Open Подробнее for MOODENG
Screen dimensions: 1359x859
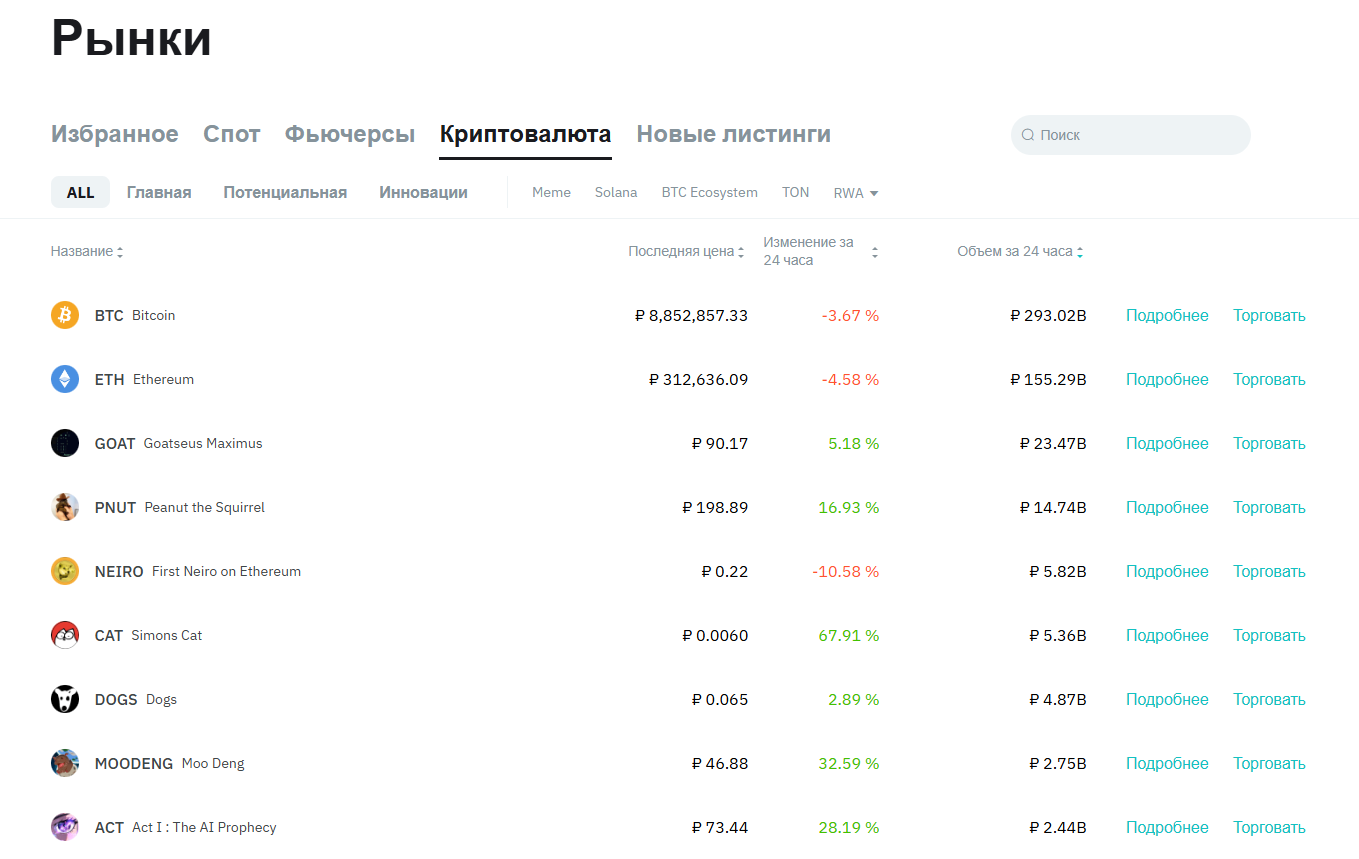coord(1167,763)
